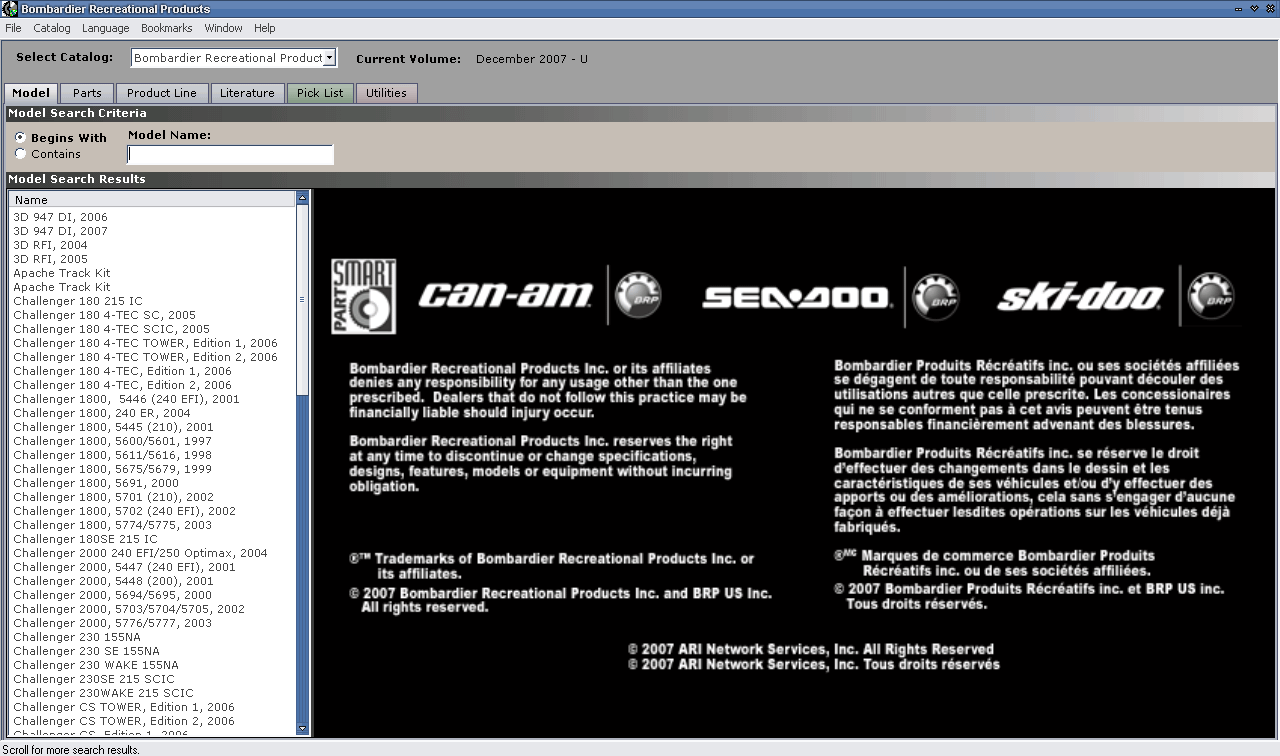The height and width of the screenshot is (756, 1280).
Task: Select Apache Track Kit first entry
Action: pos(62,273)
